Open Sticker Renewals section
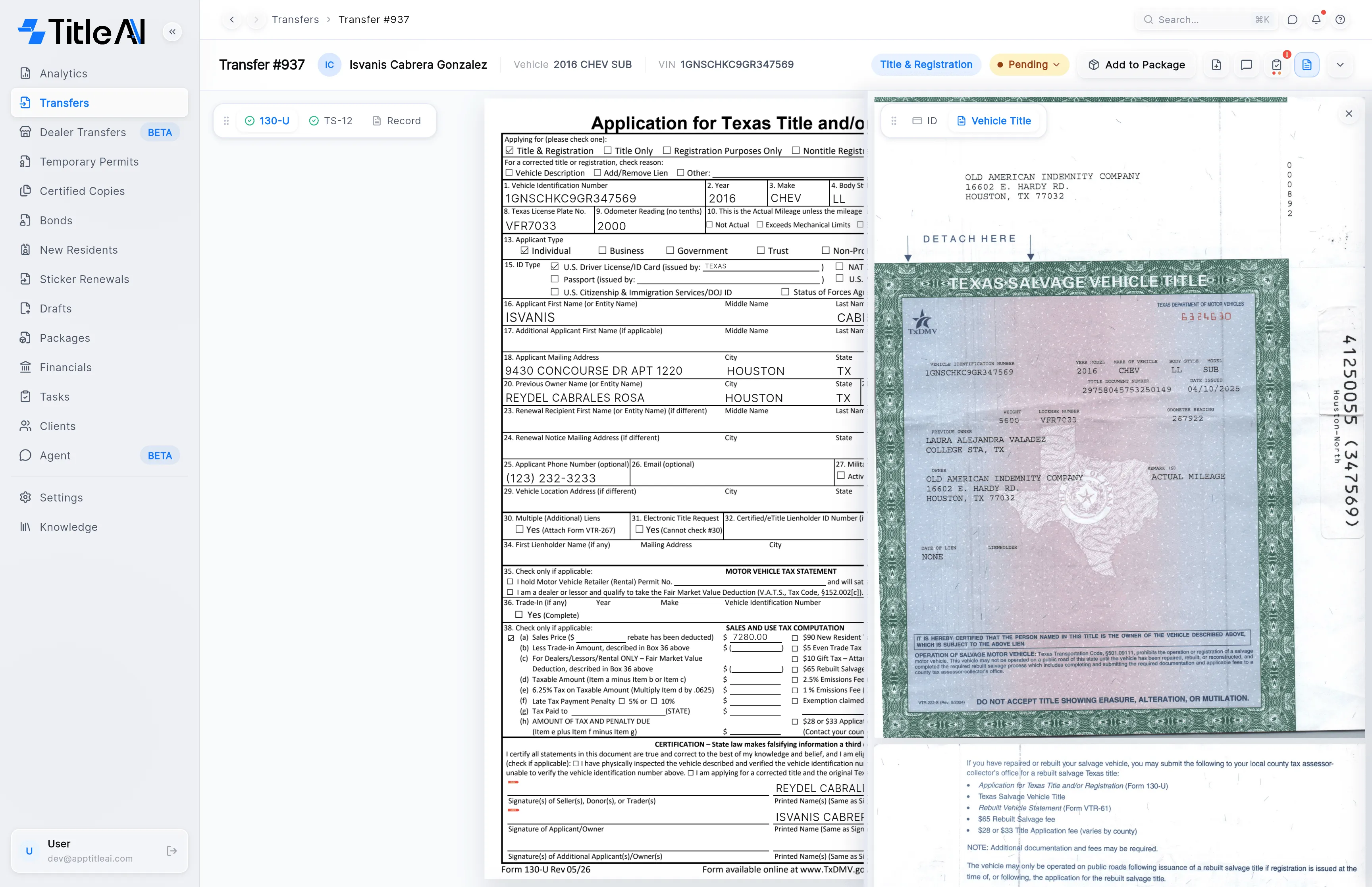Image resolution: width=1372 pixels, height=887 pixels. (x=99, y=279)
